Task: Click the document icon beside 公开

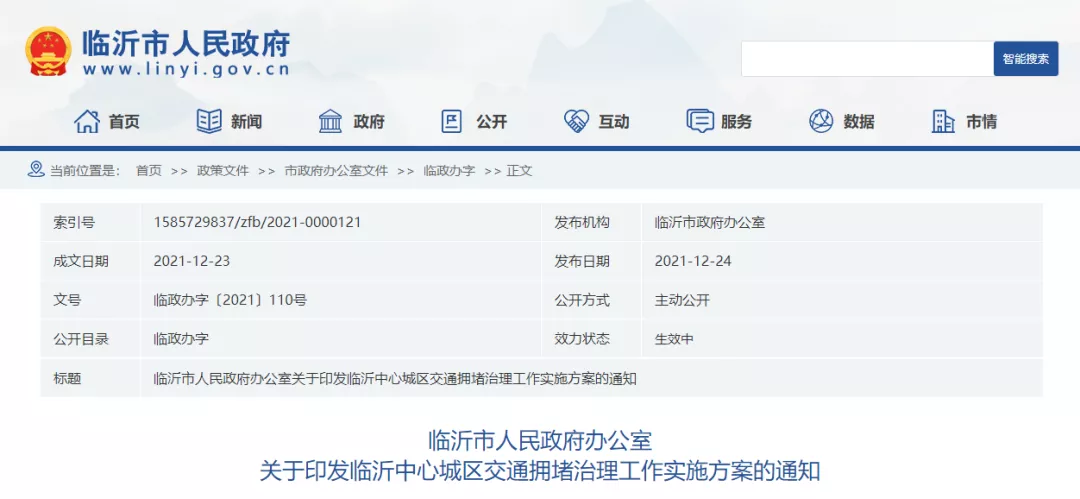Action: pyautogui.click(x=451, y=121)
